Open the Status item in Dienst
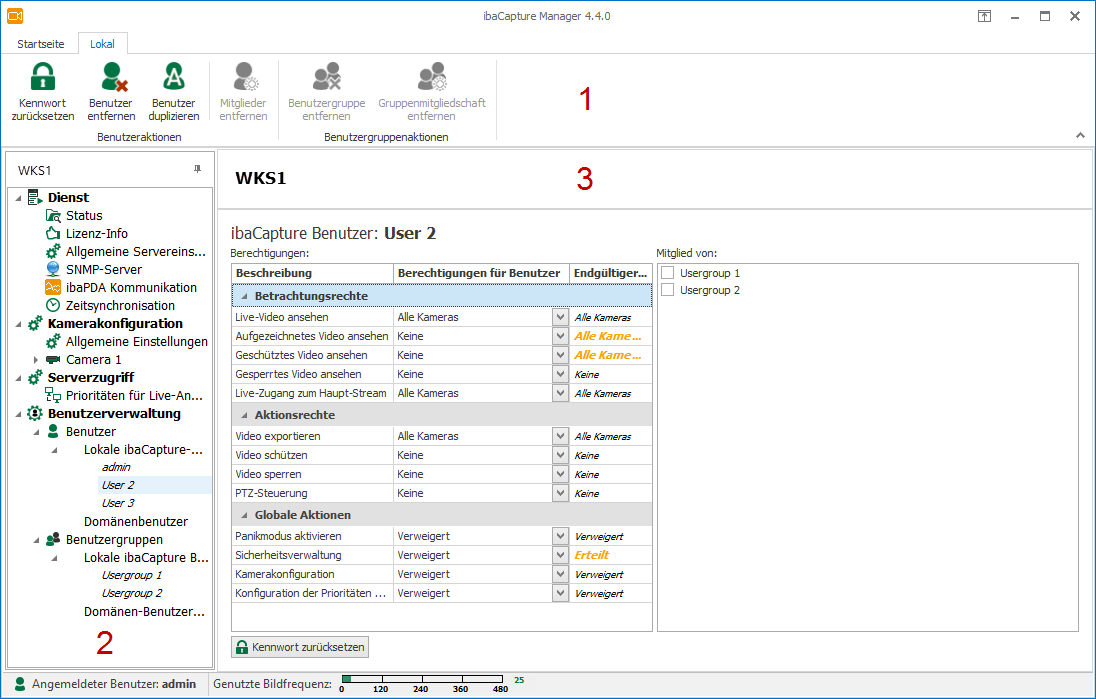The width and height of the screenshot is (1096, 699). (84, 216)
